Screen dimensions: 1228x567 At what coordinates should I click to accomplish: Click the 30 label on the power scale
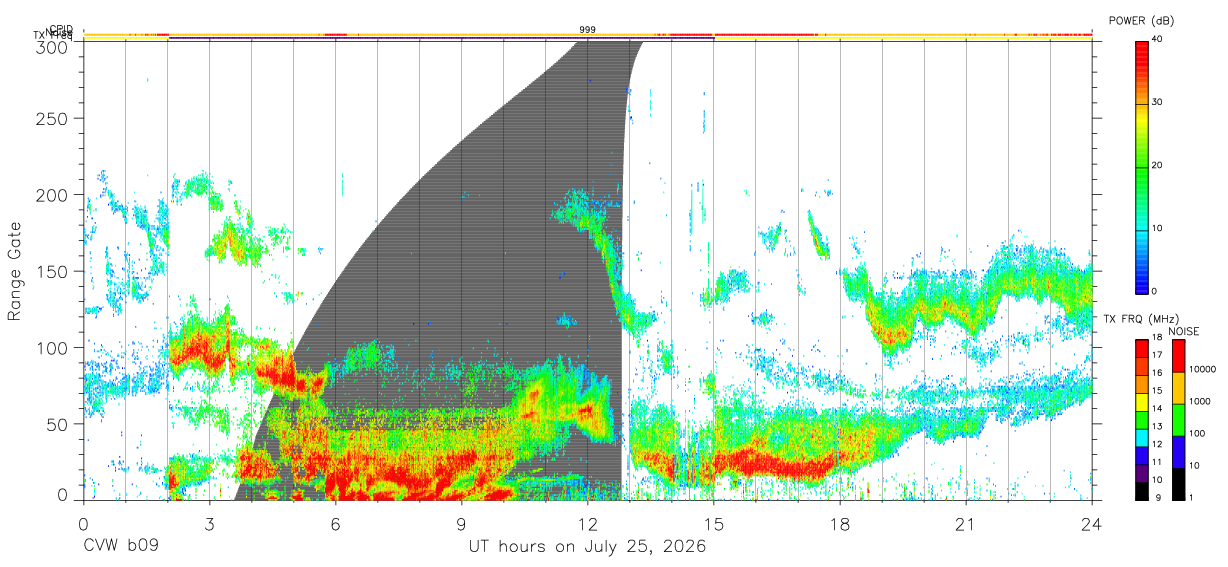tap(1158, 102)
